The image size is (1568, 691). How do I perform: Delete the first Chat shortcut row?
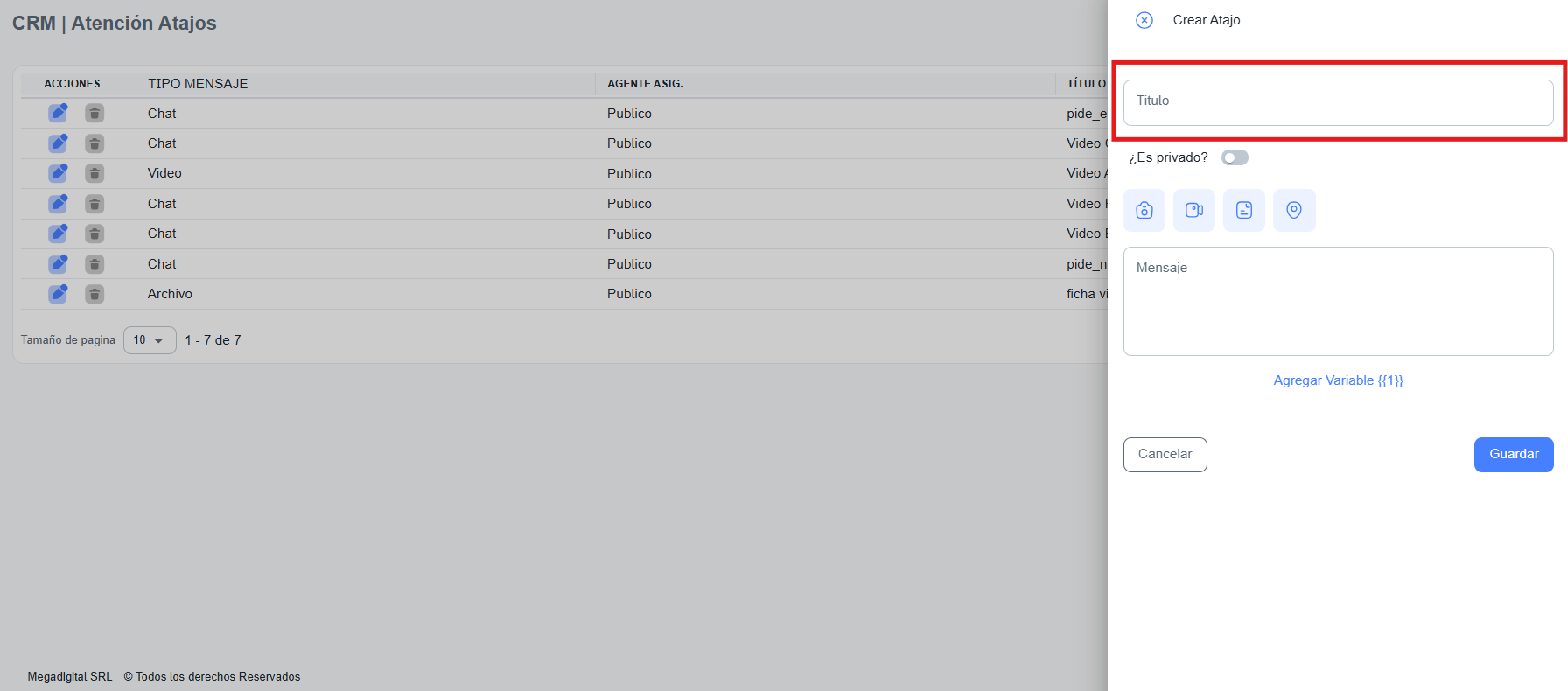(94, 113)
